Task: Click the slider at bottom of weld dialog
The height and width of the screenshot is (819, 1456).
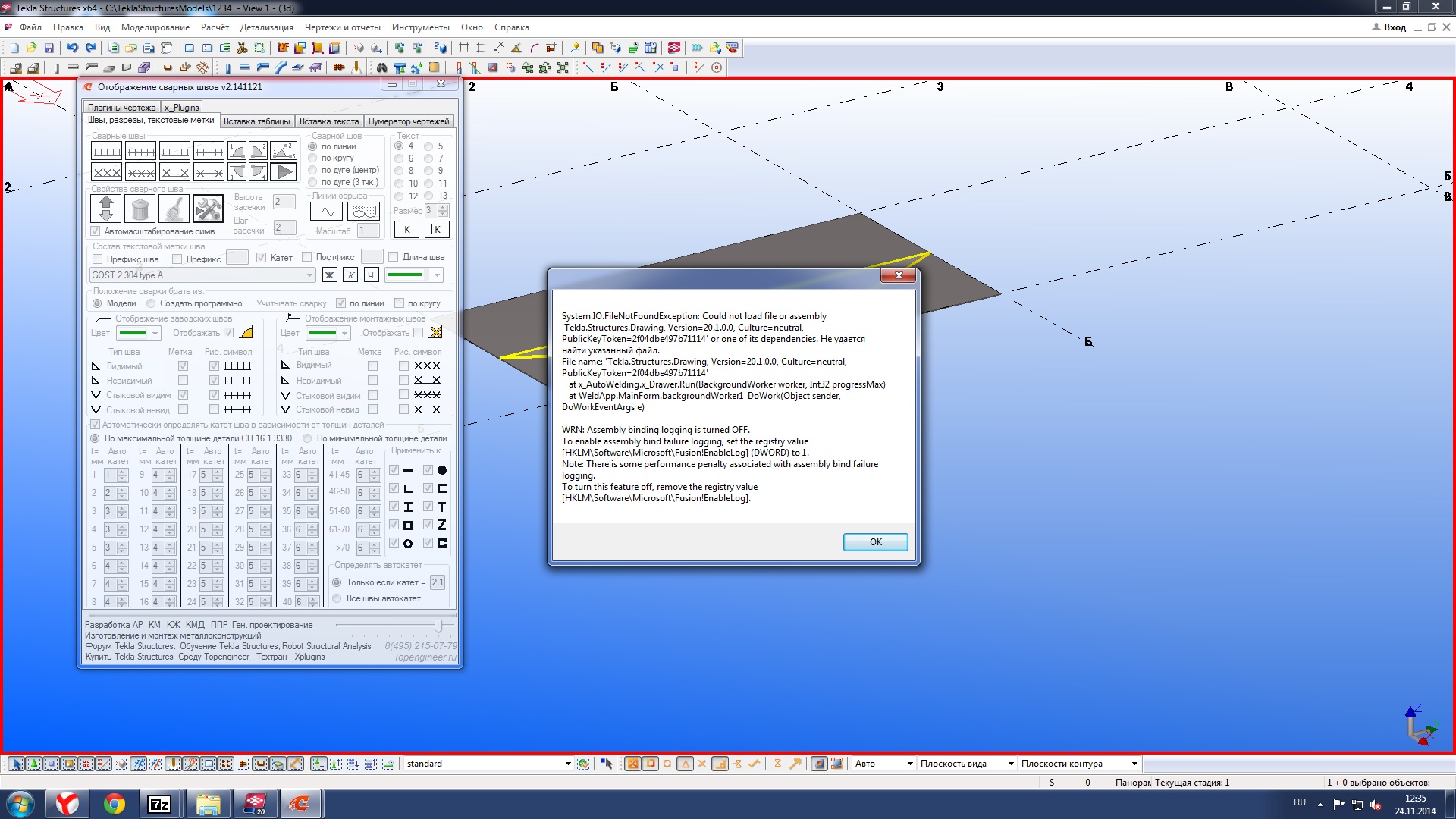Action: pyautogui.click(x=438, y=626)
